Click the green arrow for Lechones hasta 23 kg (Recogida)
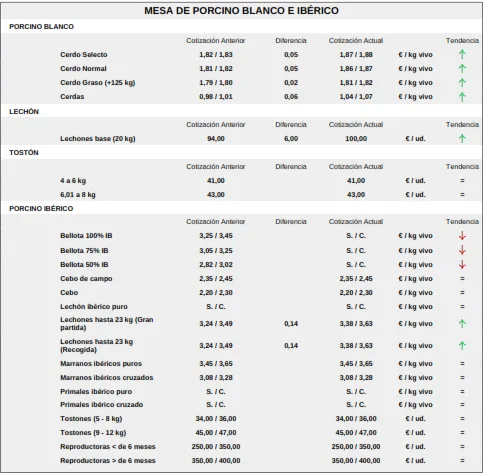This screenshot has height=474, width=483. (x=462, y=346)
